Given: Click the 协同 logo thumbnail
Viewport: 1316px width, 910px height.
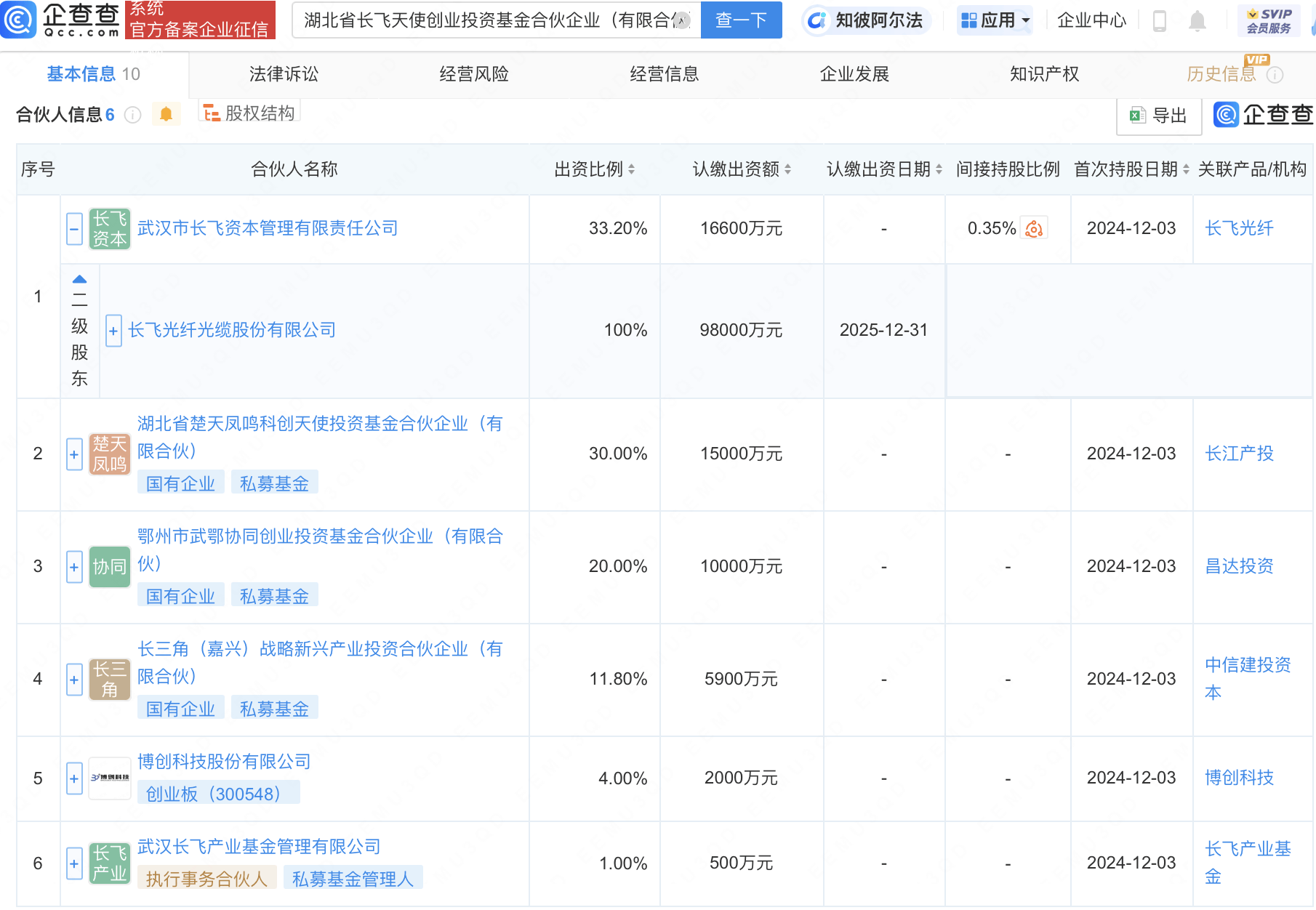Looking at the screenshot, I should [110, 567].
